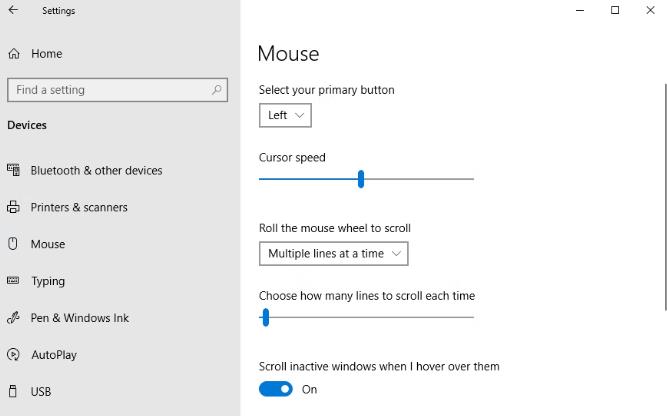Expand the mouse wheel scroll dropdown

333,254
